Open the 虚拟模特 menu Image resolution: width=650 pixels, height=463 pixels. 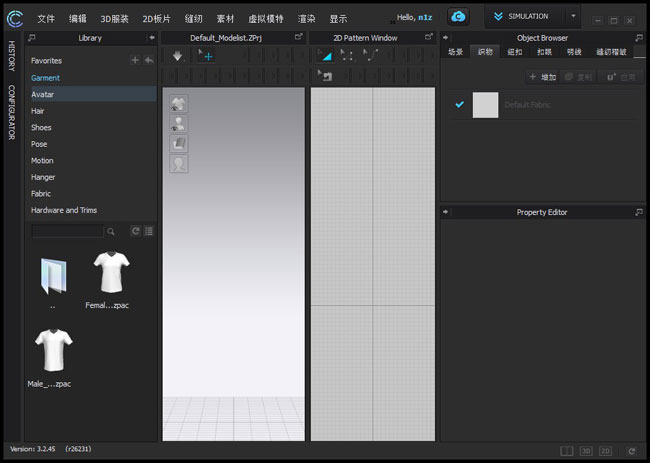pyautogui.click(x=266, y=19)
